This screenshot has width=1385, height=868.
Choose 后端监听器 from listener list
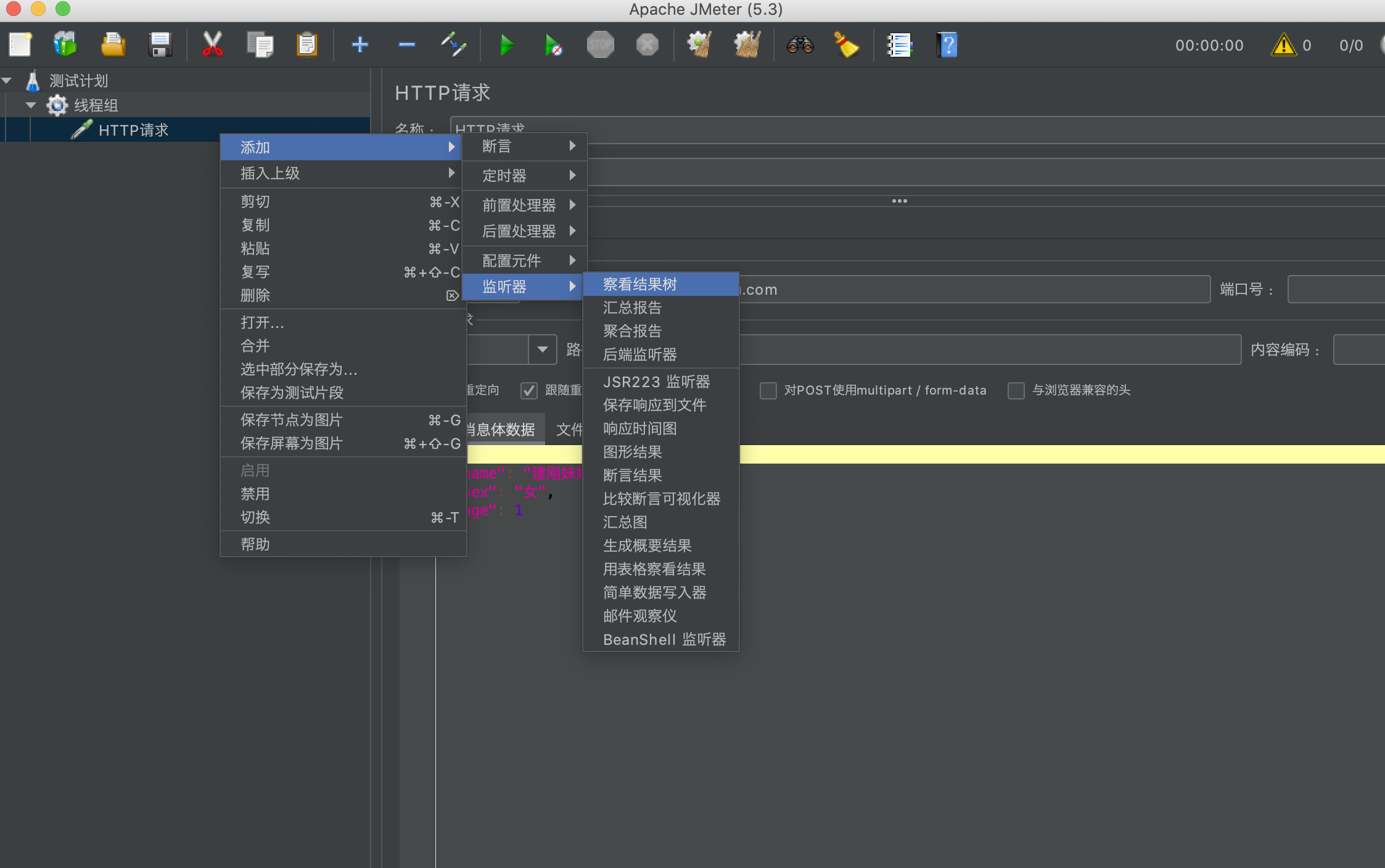(x=661, y=354)
